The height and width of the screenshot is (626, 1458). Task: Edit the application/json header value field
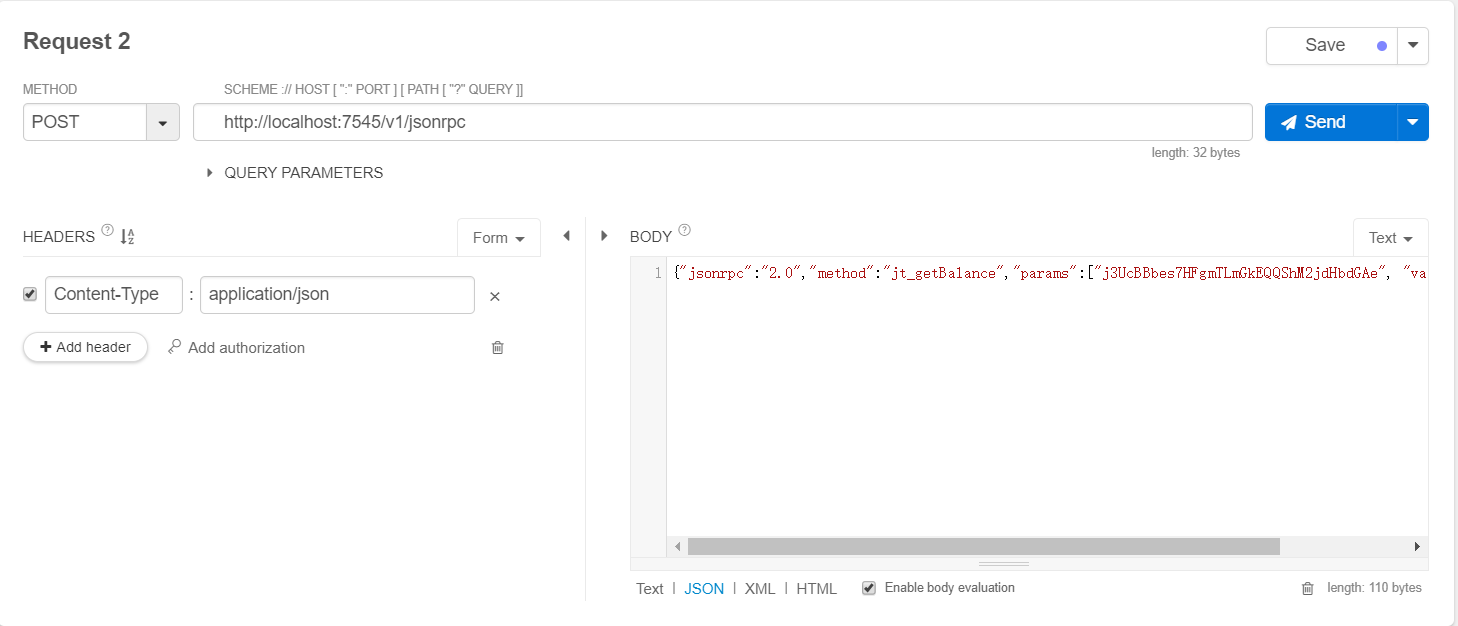[x=337, y=295]
